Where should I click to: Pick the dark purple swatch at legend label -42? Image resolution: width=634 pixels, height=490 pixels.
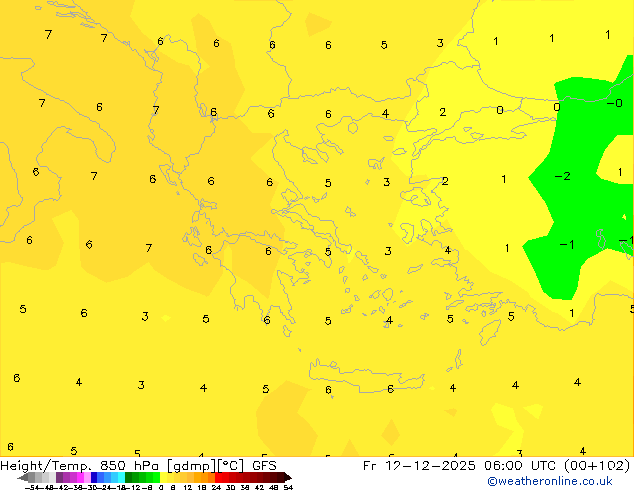pyautogui.click(x=59, y=478)
